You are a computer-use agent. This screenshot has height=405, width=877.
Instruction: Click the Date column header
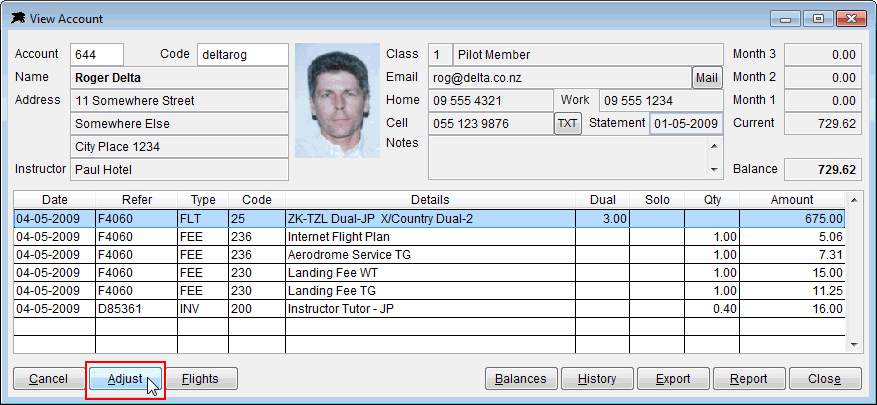click(55, 200)
